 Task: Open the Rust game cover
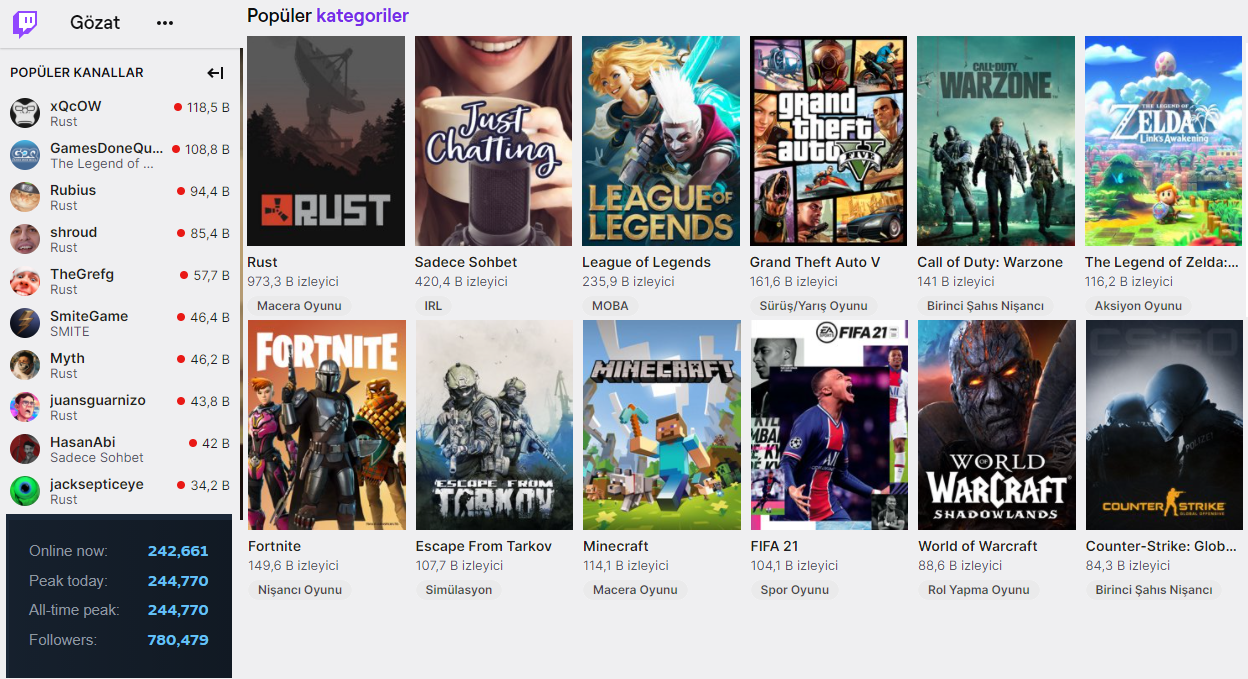[326, 141]
